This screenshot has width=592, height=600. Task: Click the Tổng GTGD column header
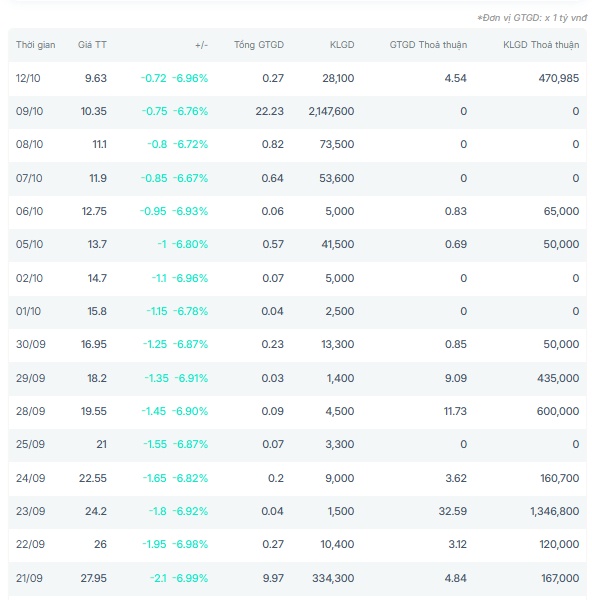[259, 45]
